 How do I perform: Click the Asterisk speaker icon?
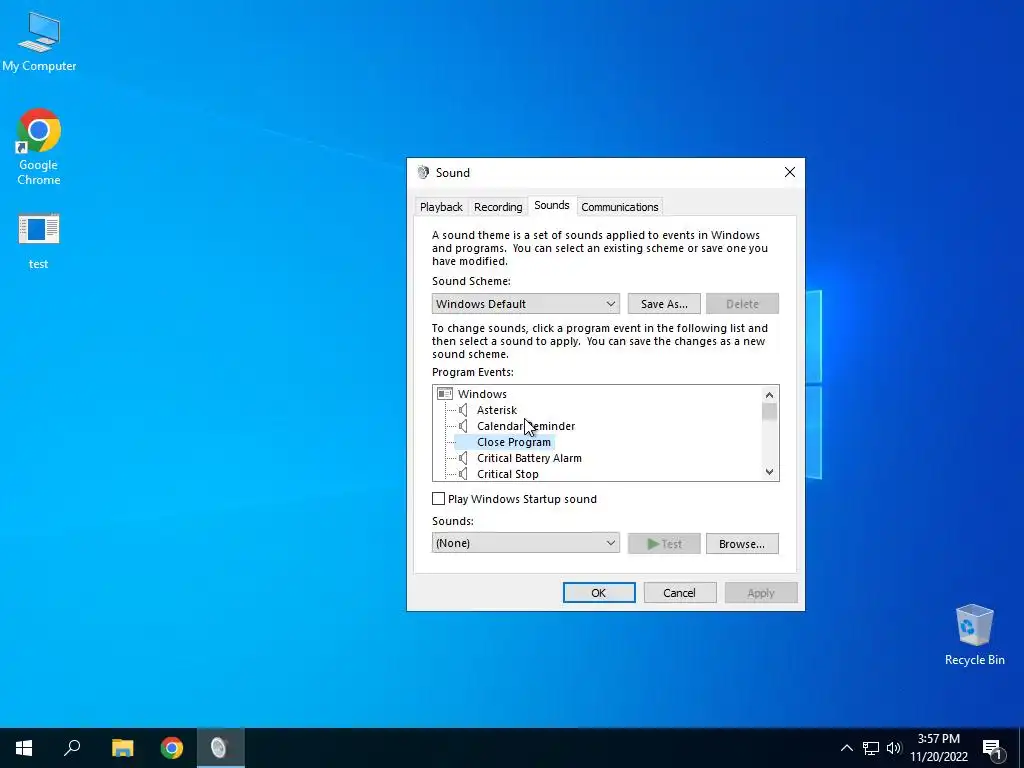click(x=463, y=410)
